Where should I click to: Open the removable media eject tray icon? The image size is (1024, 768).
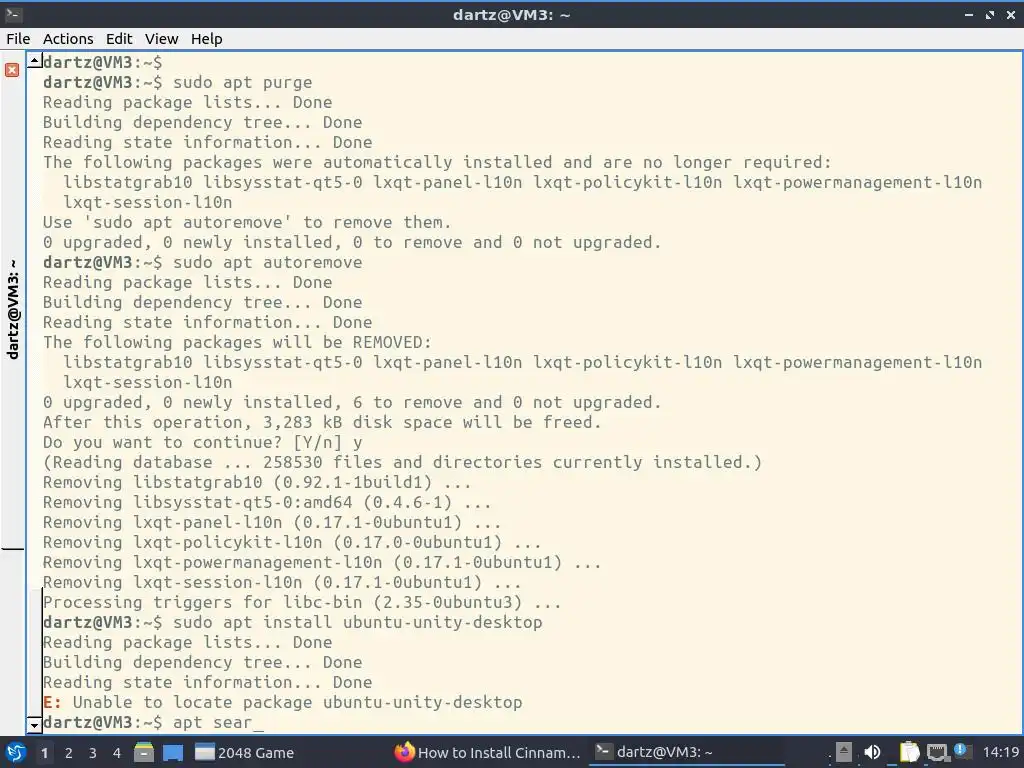[x=844, y=752]
